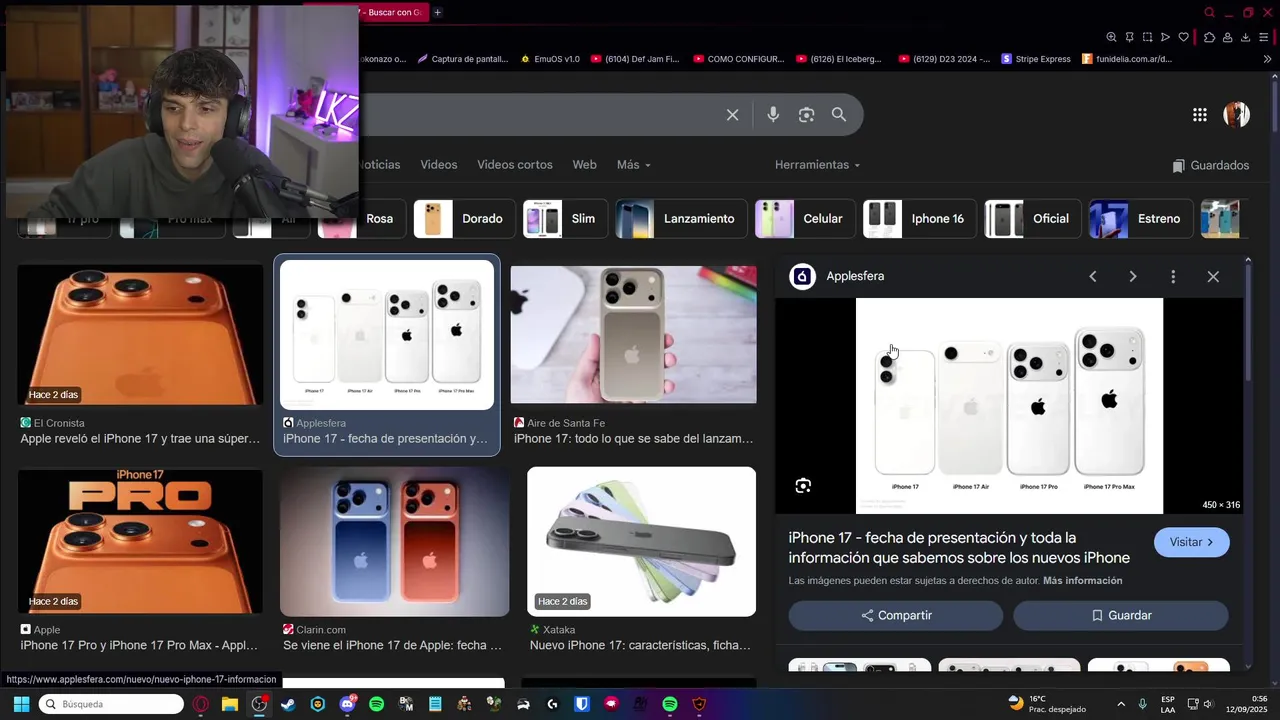Screen dimensions: 1280x720
Task: Click the Windows taskbar Búsqueda search box
Action: 111,704
